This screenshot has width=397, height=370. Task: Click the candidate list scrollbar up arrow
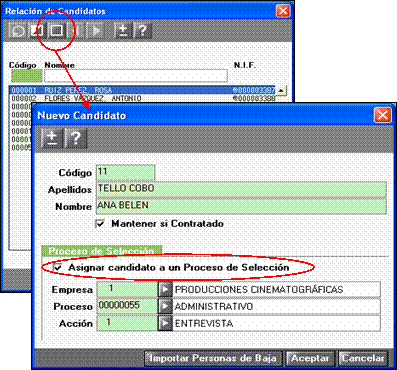(281, 90)
